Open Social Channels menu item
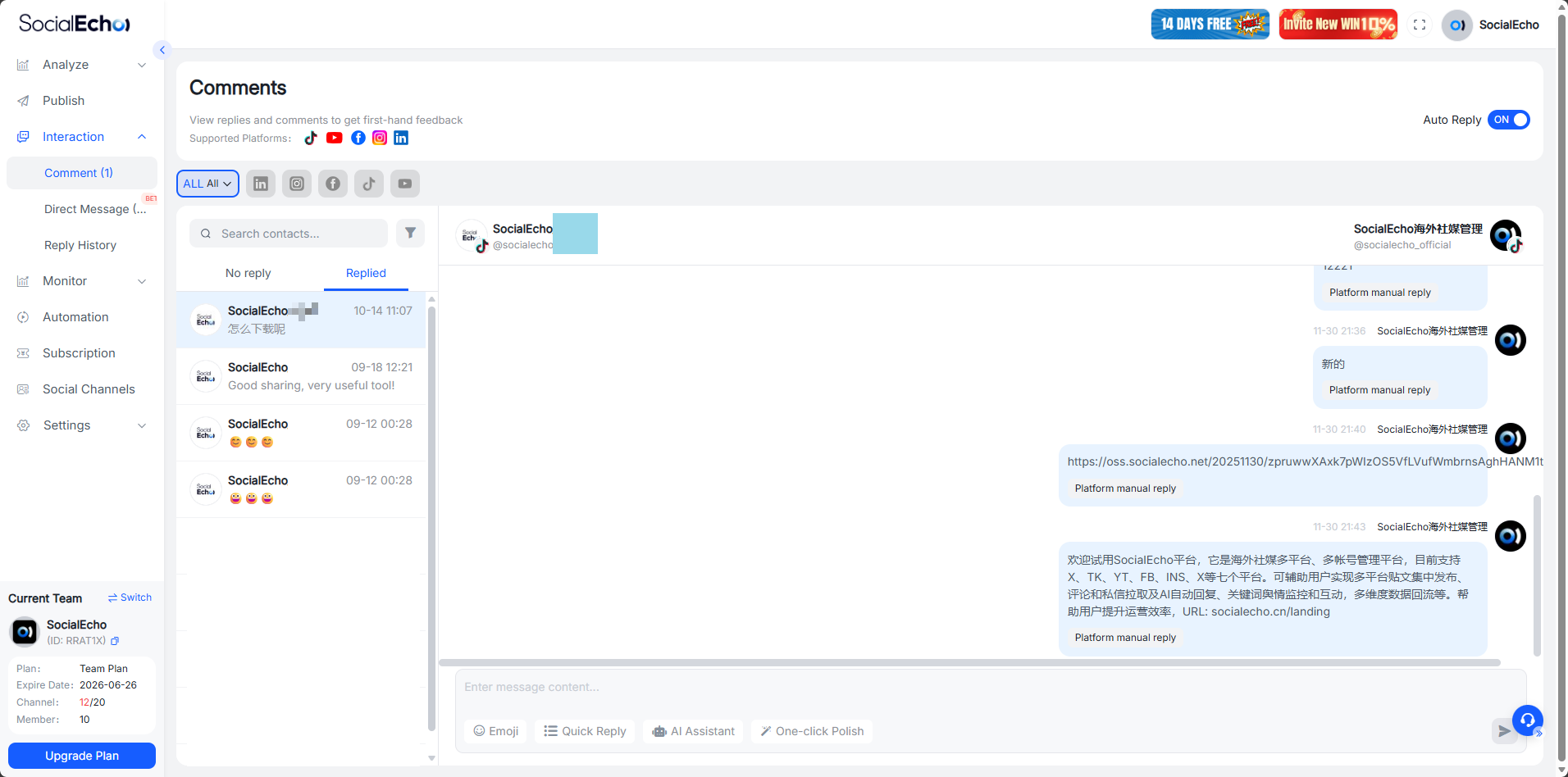1568x777 pixels. tap(82, 389)
